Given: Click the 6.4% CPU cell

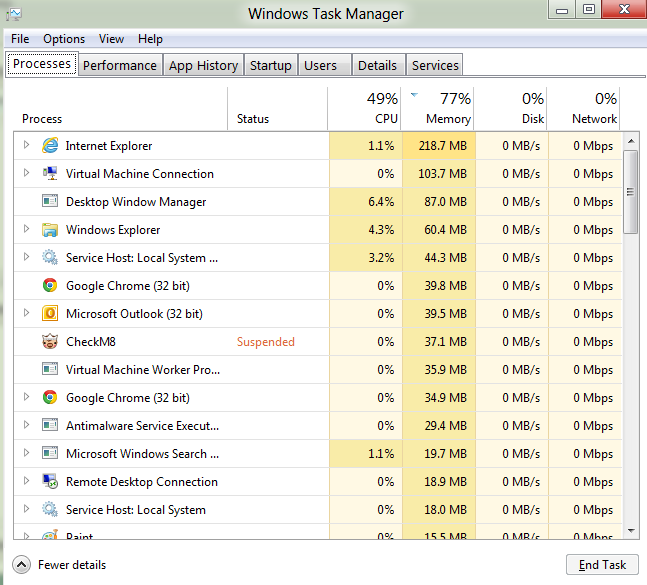Looking at the screenshot, I should coord(366,202).
